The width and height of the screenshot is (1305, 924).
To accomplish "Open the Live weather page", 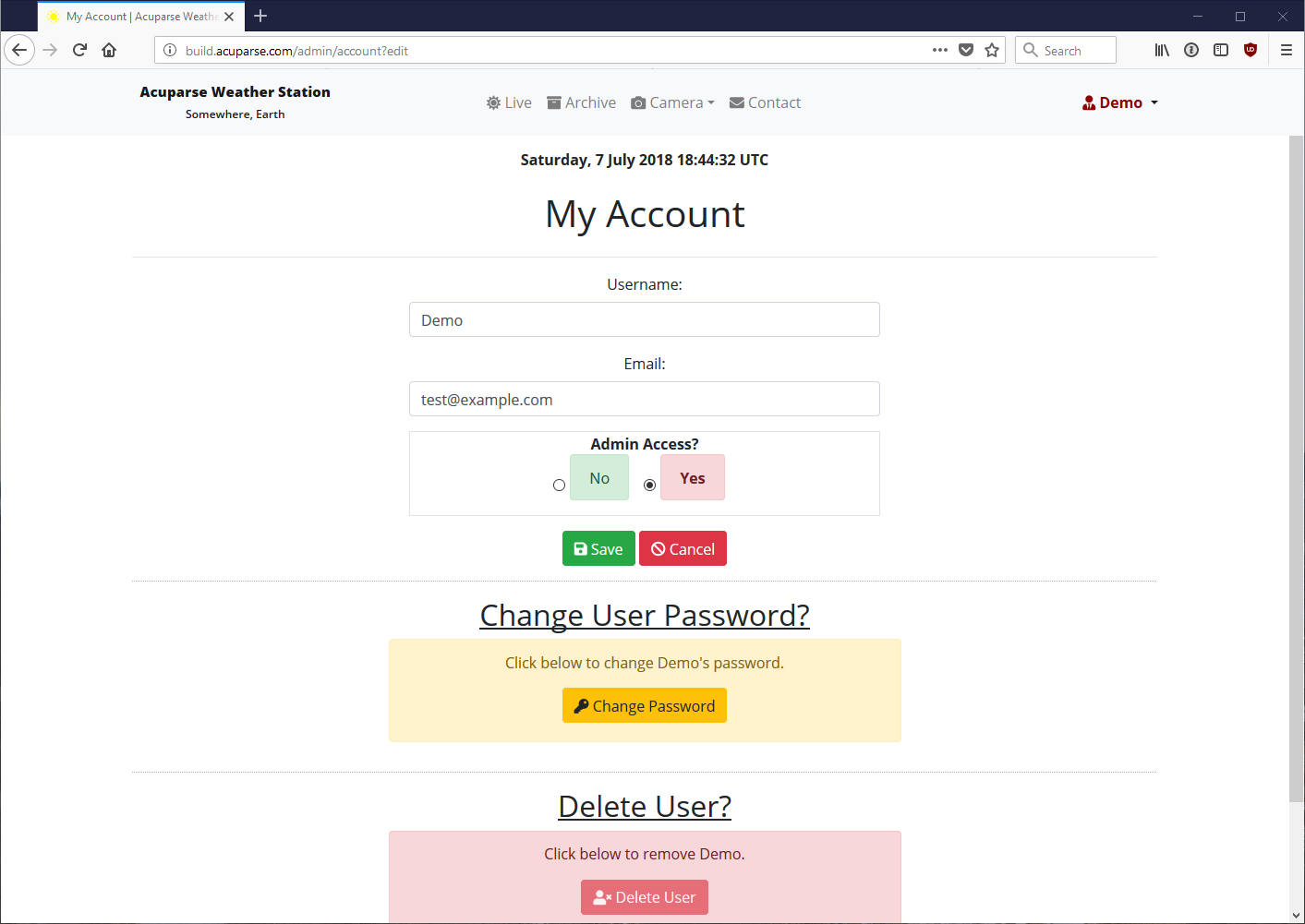I will click(x=509, y=102).
